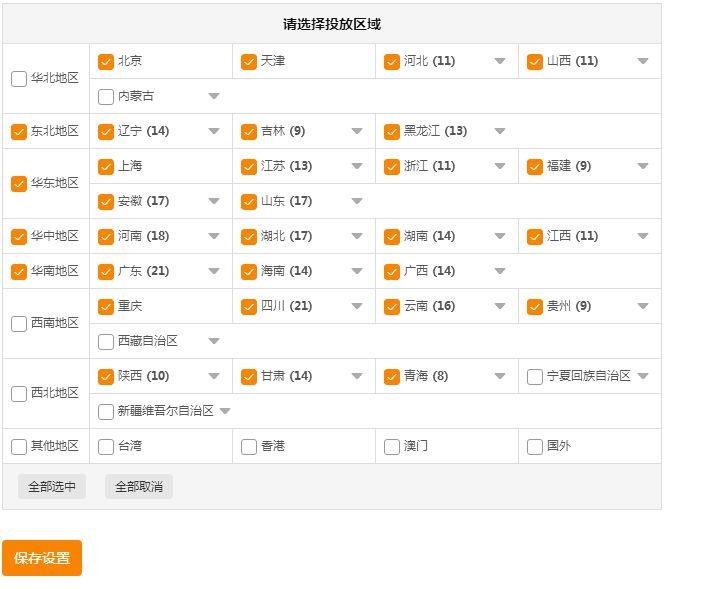
Task: Uncheck the 河北 checkbox
Action: click(392, 62)
